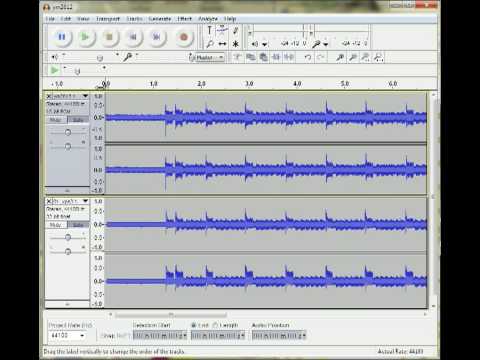Skip to start of the project
The height and width of the screenshot is (360, 480).
[x=133, y=37]
